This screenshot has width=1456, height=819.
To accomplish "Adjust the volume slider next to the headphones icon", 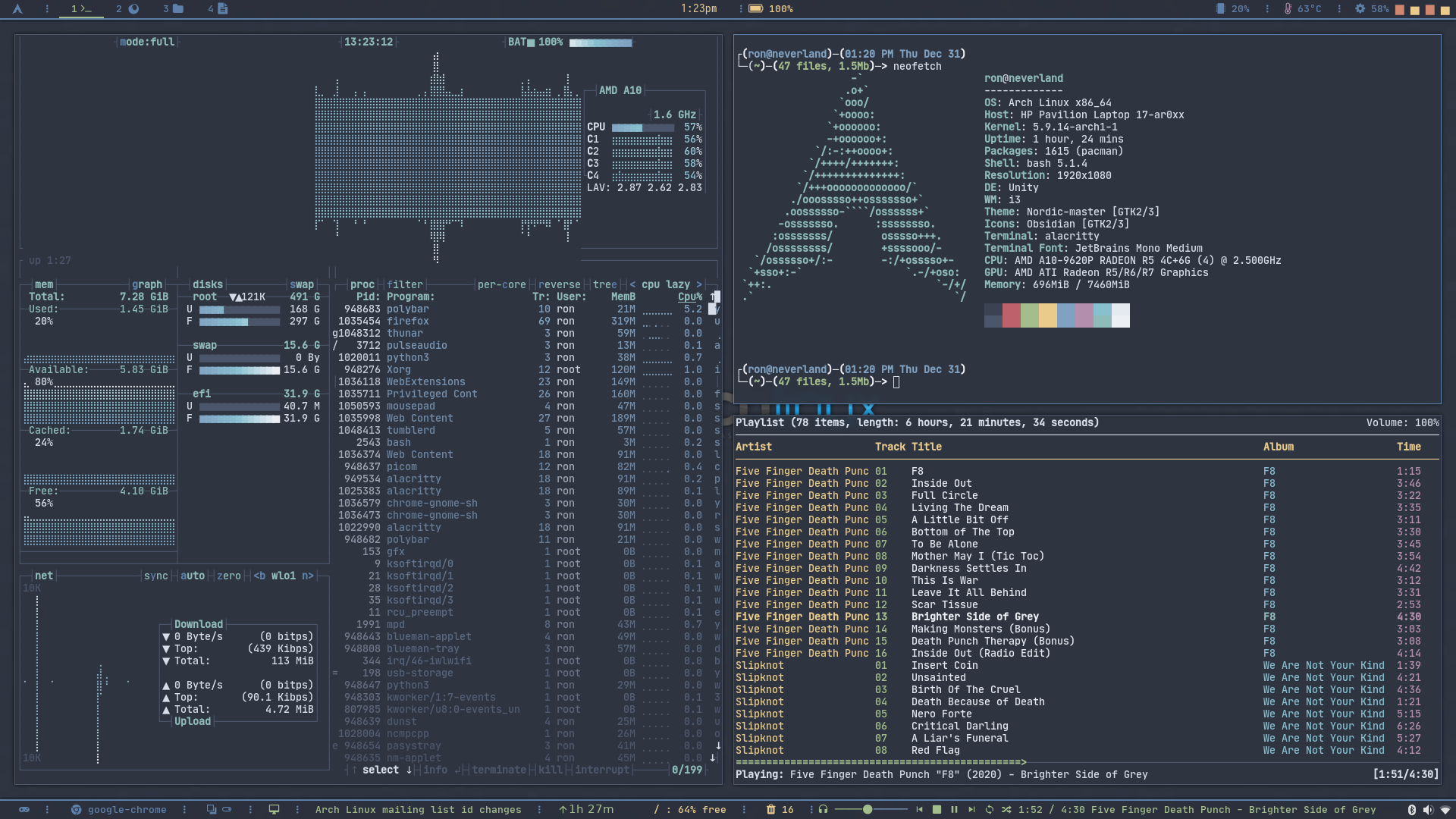I will click(x=867, y=809).
